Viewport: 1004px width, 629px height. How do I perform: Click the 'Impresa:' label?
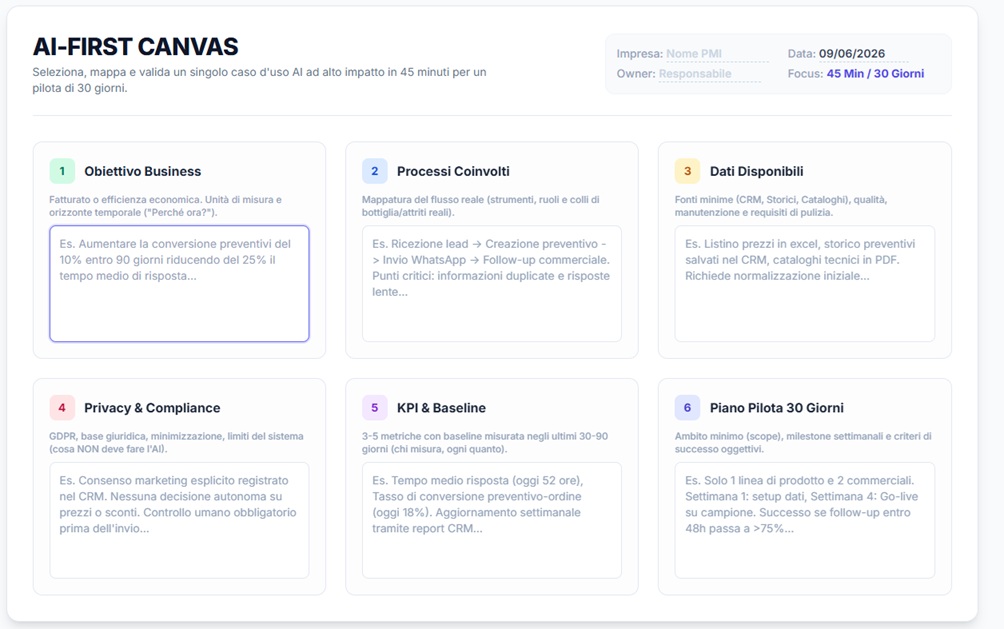(640, 54)
